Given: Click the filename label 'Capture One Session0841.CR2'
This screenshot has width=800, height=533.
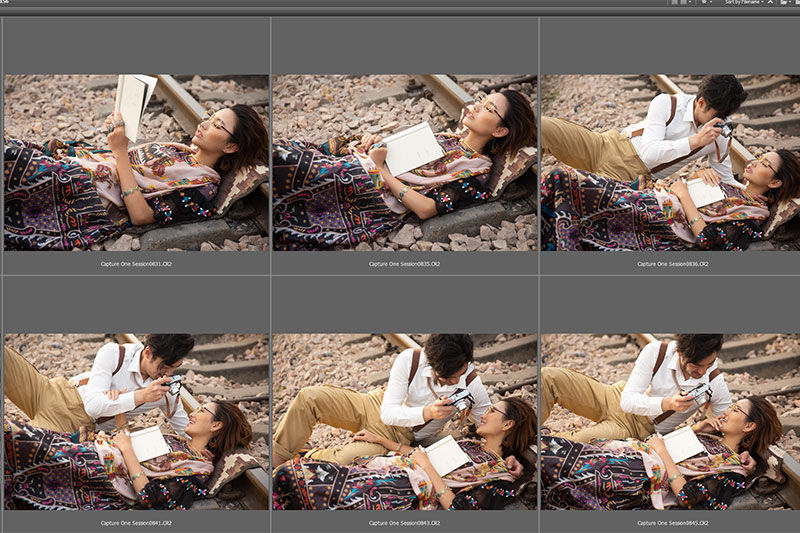Looking at the screenshot, I should 136,523.
